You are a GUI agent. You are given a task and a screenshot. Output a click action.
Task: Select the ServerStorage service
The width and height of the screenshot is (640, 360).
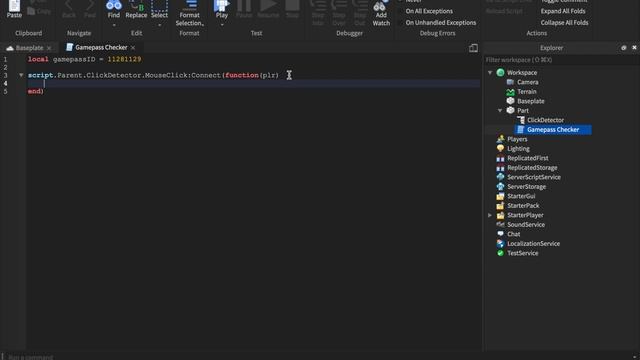(526, 187)
